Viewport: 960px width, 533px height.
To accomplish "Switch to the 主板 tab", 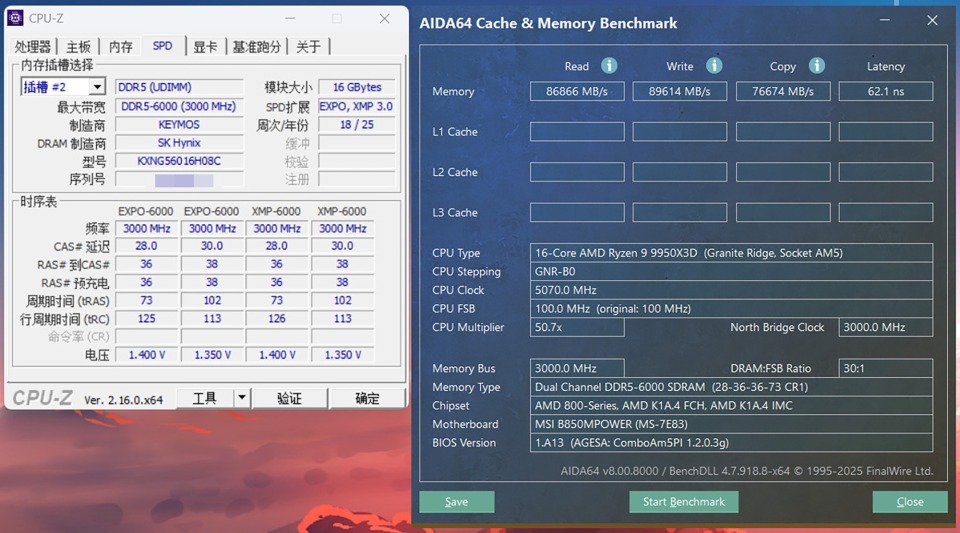I will [x=78, y=47].
